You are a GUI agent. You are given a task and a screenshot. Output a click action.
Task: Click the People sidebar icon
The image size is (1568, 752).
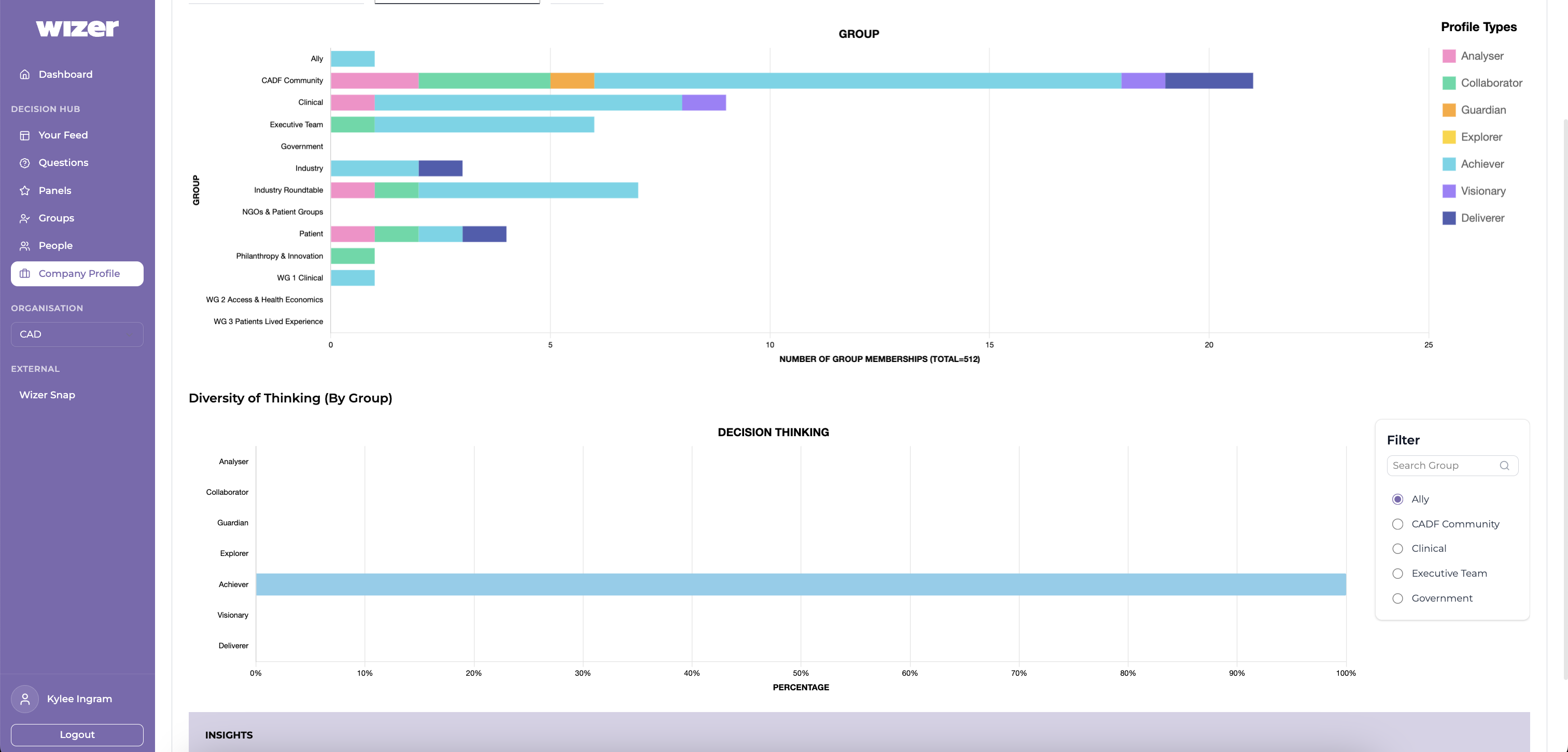click(x=24, y=246)
